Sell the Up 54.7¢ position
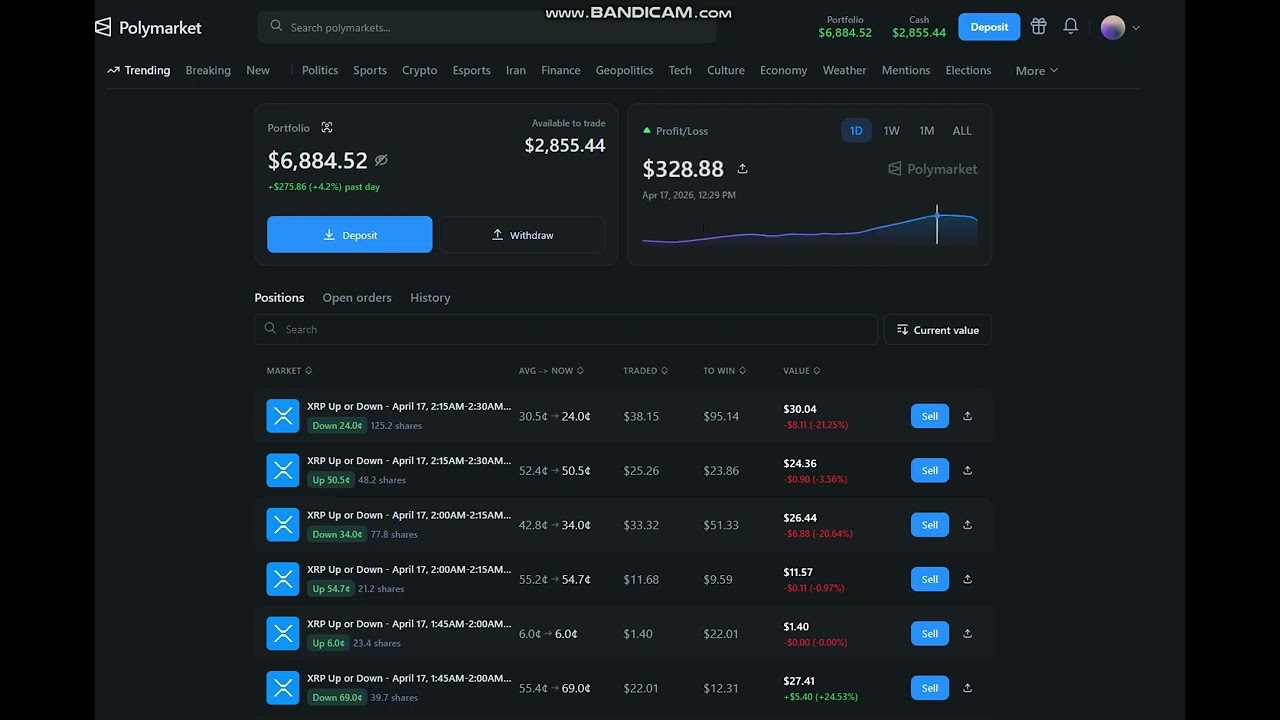1280x720 pixels. click(x=930, y=579)
